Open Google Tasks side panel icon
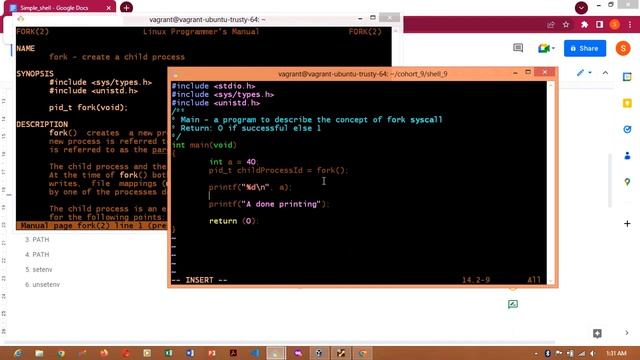 (x=627, y=129)
